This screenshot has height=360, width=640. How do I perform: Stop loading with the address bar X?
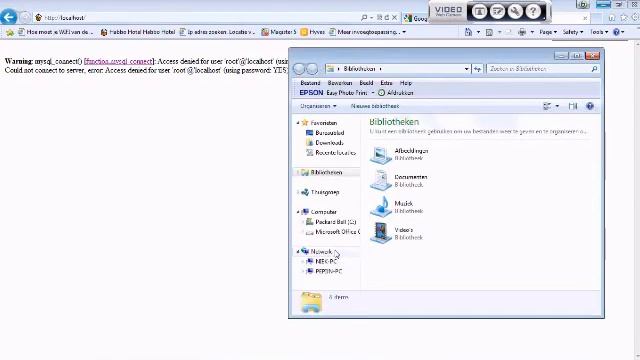[394, 18]
